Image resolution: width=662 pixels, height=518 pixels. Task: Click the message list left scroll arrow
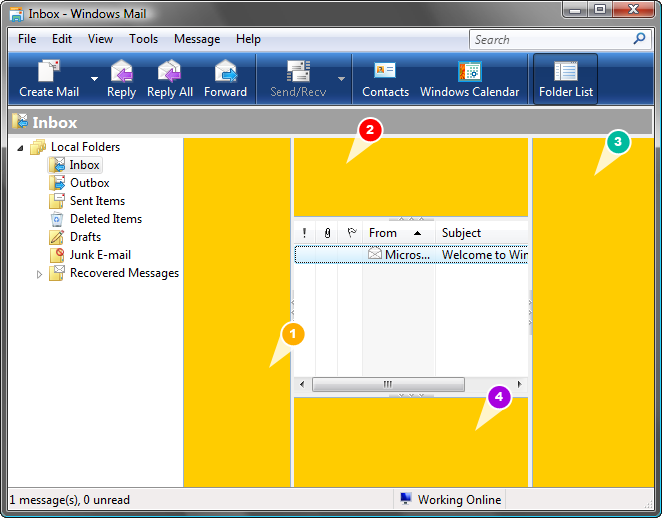click(302, 385)
